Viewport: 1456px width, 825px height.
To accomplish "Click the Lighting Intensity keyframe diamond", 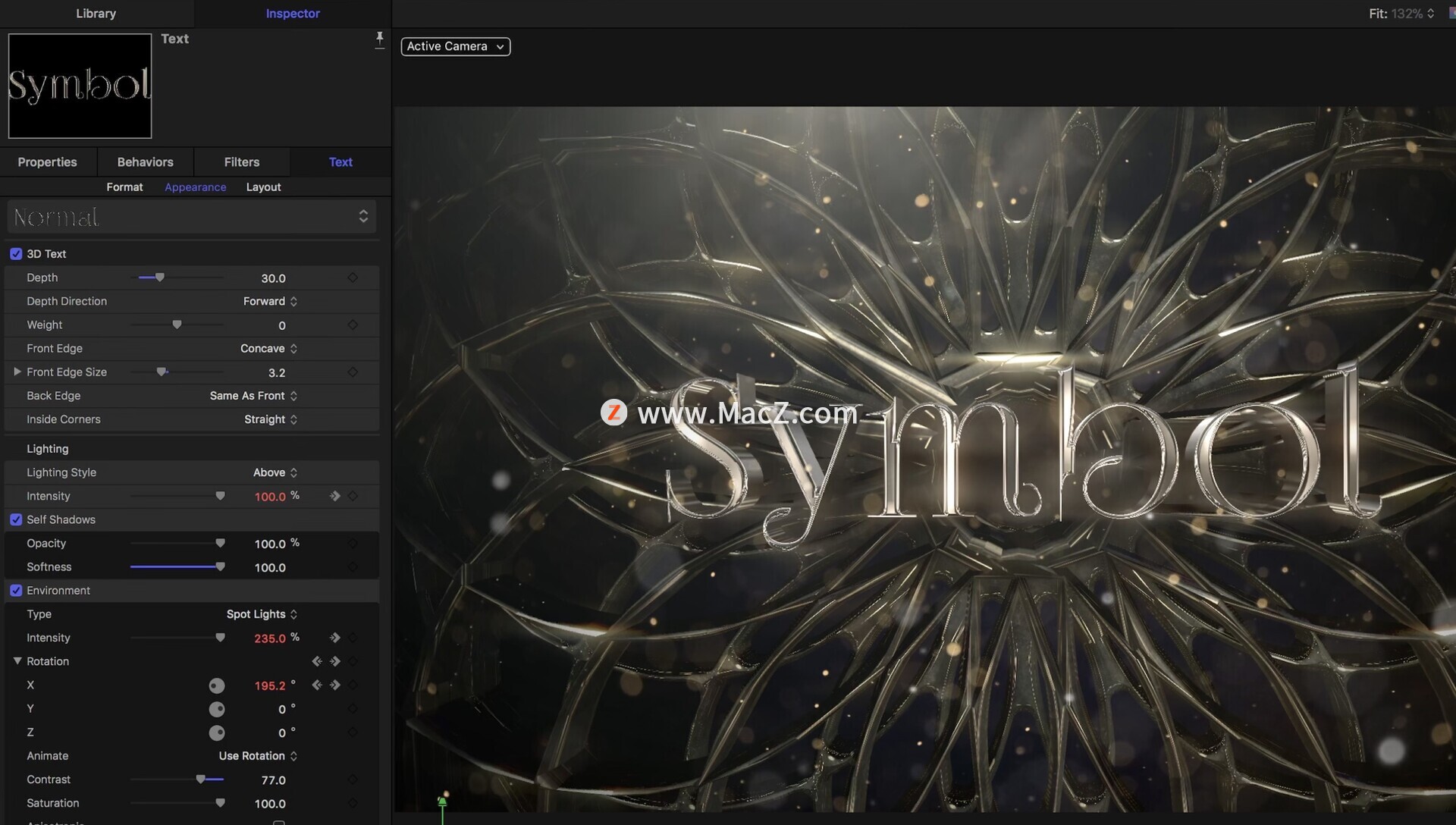I will click(x=353, y=496).
